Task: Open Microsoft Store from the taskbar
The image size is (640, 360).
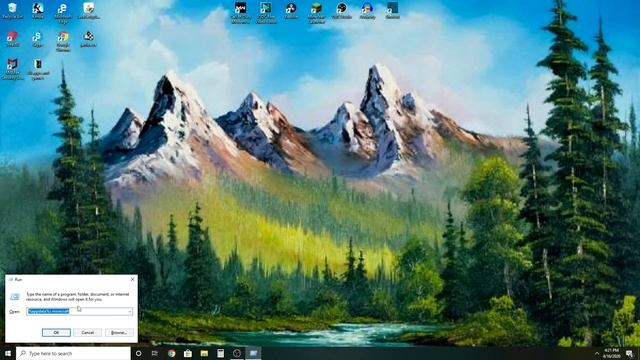Action: [x=188, y=353]
